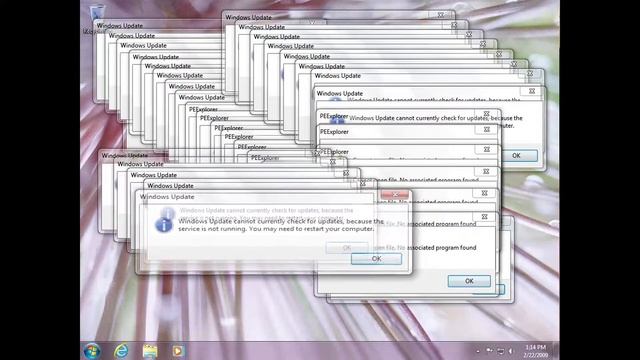Open the network tray icon
Screen dimensions: 640x360
pyautogui.click(x=500, y=351)
